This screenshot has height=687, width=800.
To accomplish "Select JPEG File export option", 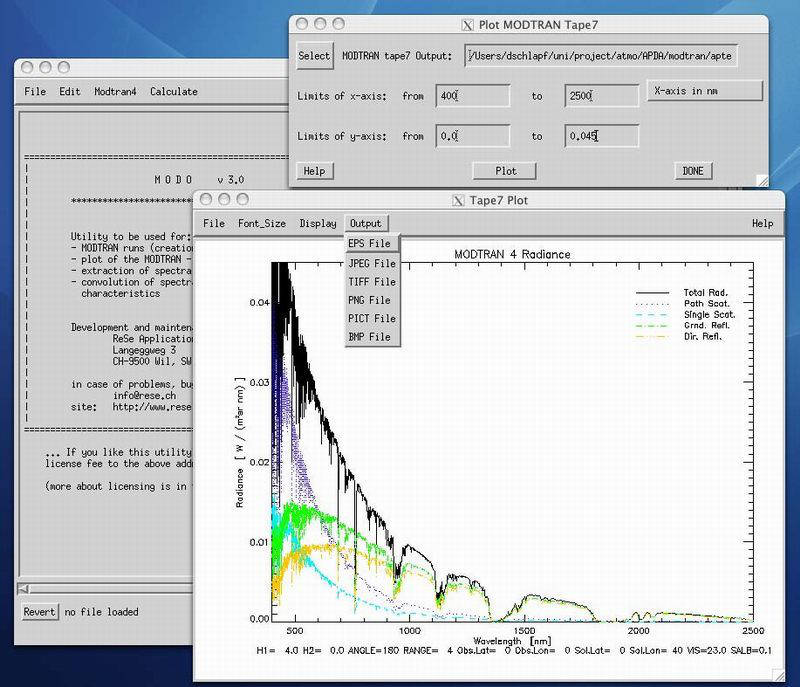I will tap(371, 263).
